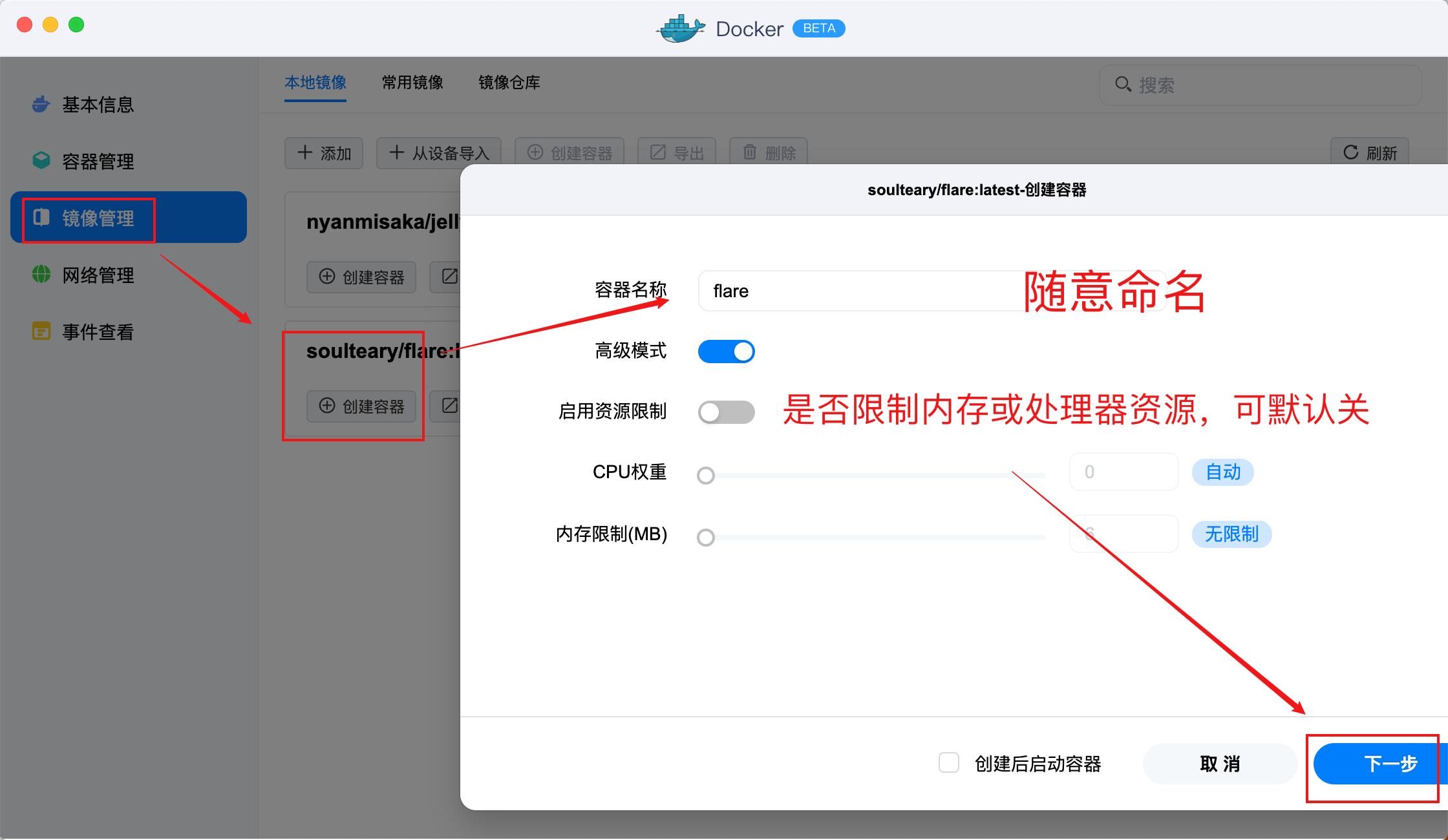The width and height of the screenshot is (1448, 840).
Task: Click 无限制 beside 内存限制
Action: (1231, 534)
